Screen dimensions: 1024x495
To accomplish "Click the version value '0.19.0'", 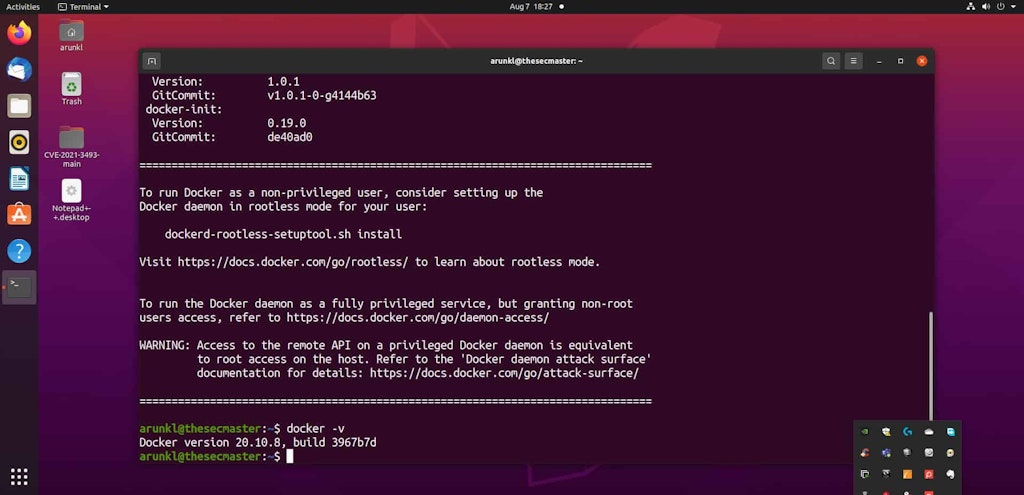I will (x=287, y=123).
